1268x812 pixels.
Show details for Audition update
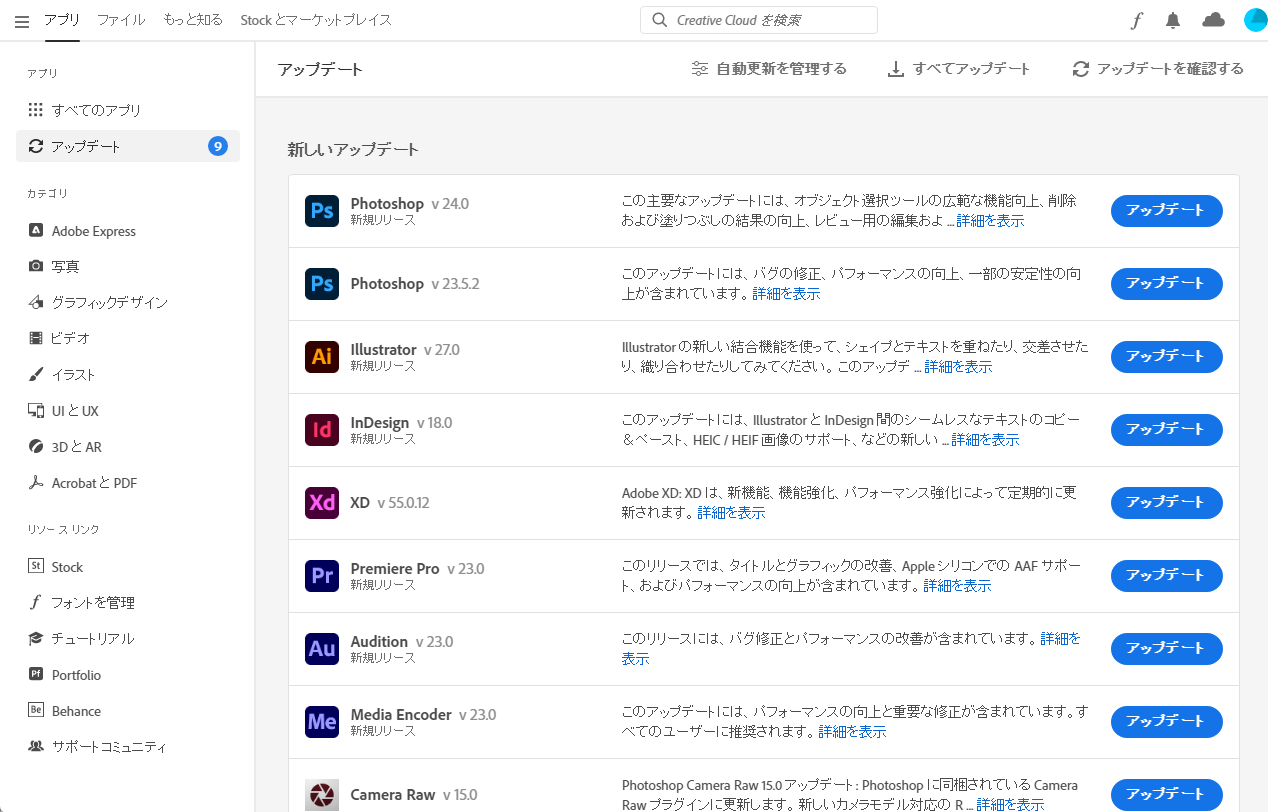[1060, 638]
